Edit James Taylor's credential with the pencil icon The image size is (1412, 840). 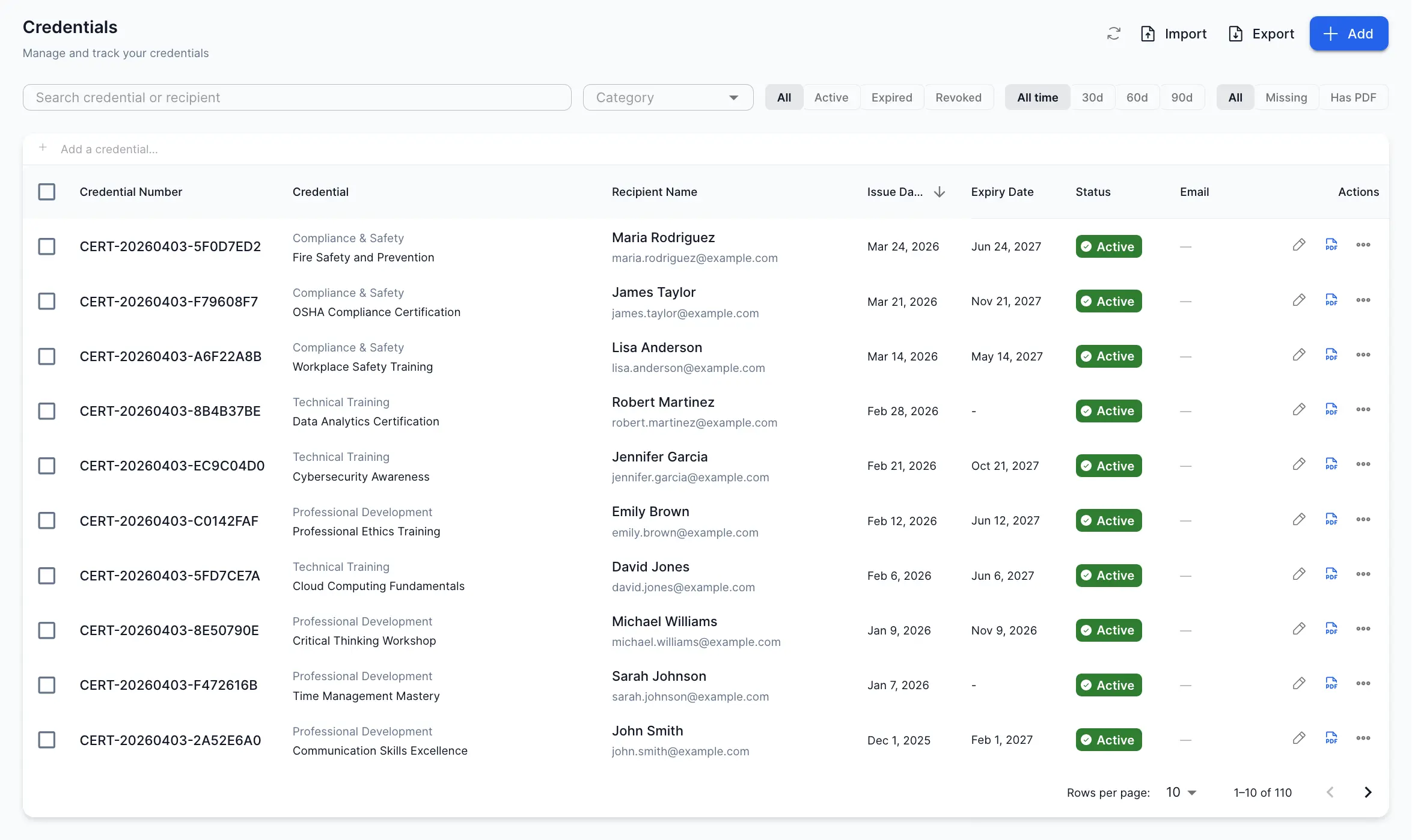click(x=1299, y=300)
